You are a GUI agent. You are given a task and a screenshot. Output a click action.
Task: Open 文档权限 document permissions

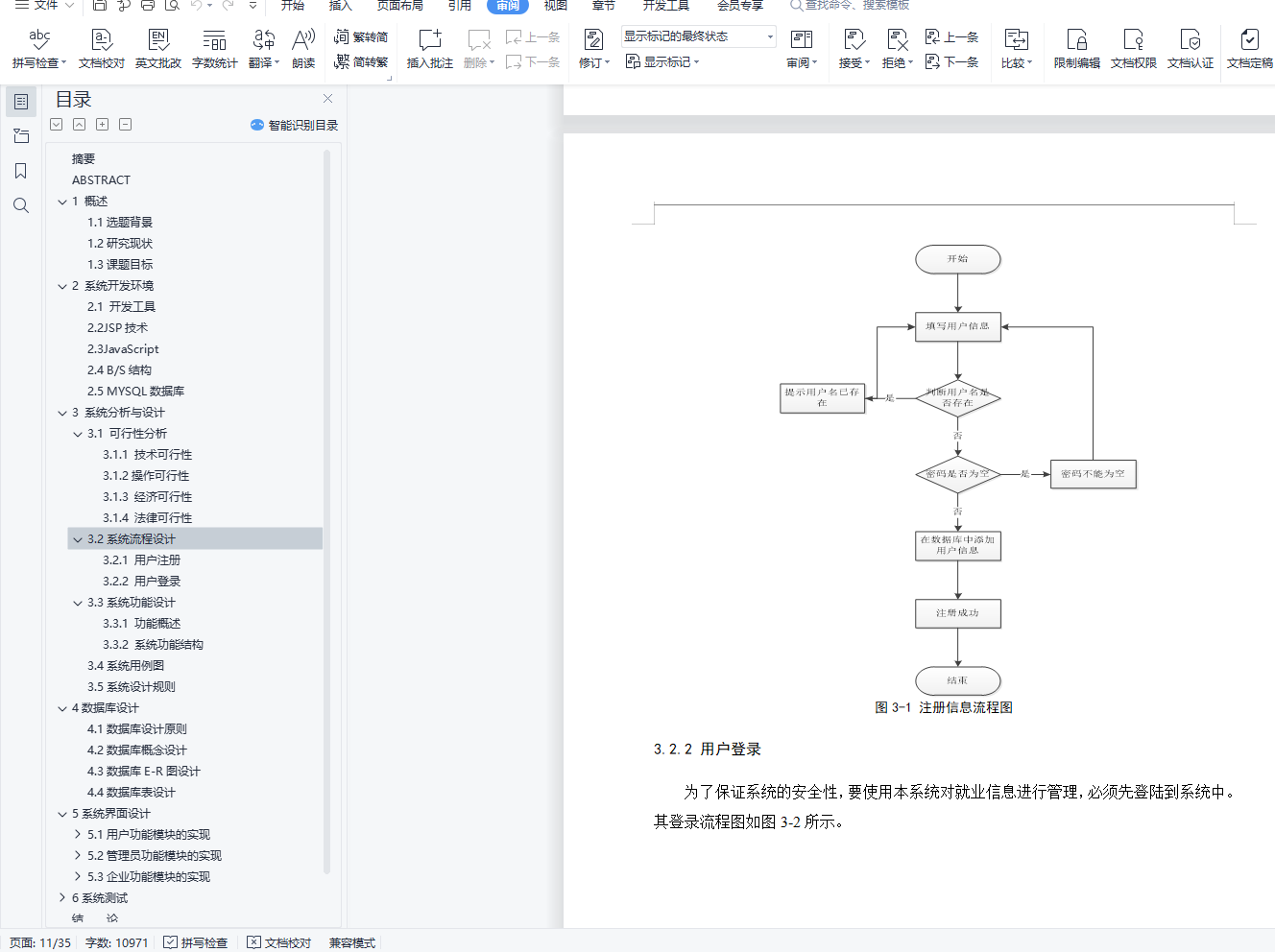1134,48
